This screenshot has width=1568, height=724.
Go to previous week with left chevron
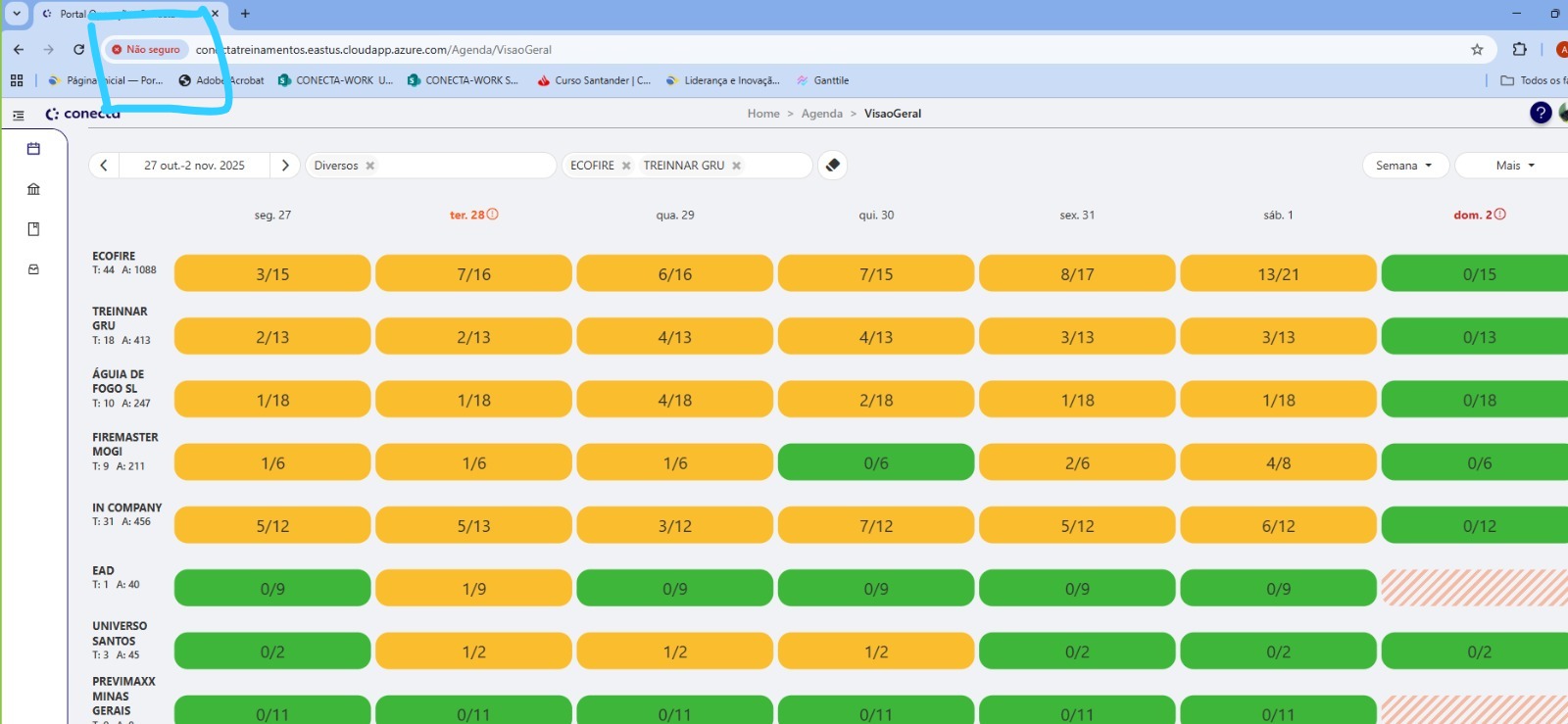[104, 166]
